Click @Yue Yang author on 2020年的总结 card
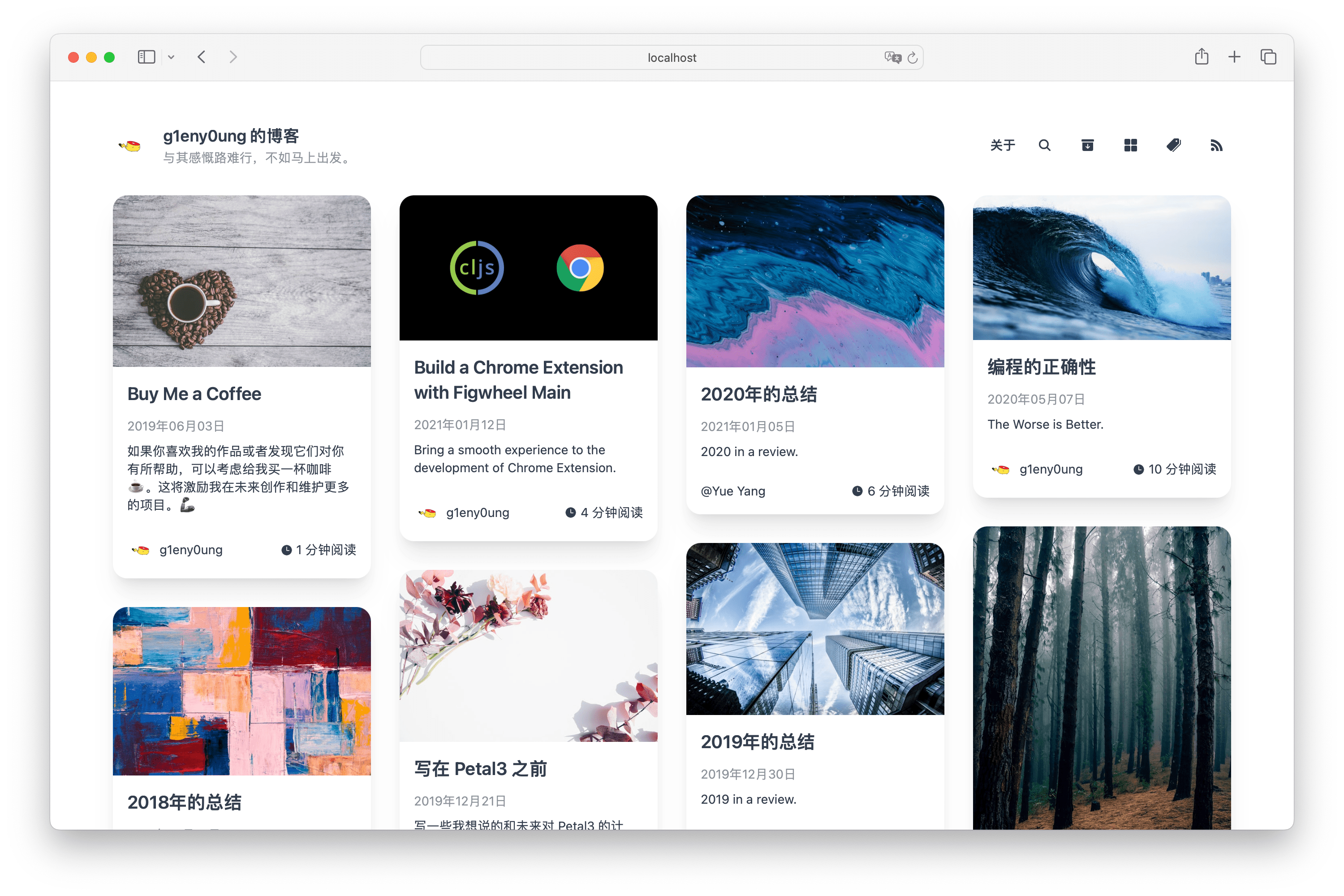The width and height of the screenshot is (1344, 896). [733, 491]
